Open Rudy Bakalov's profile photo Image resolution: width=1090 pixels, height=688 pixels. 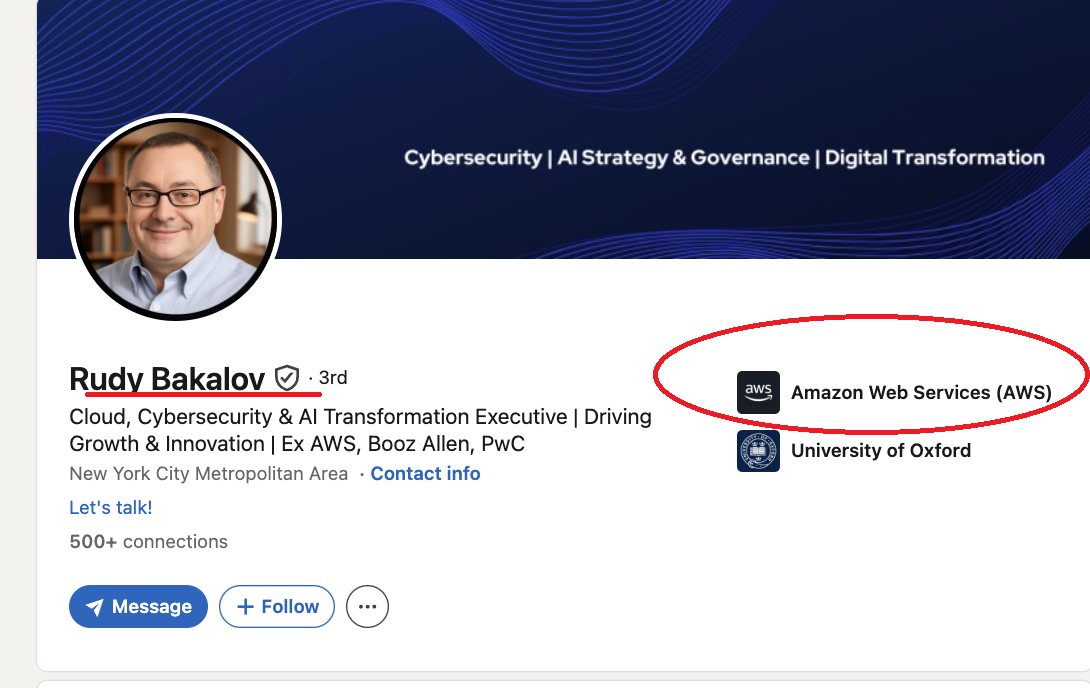[175, 220]
